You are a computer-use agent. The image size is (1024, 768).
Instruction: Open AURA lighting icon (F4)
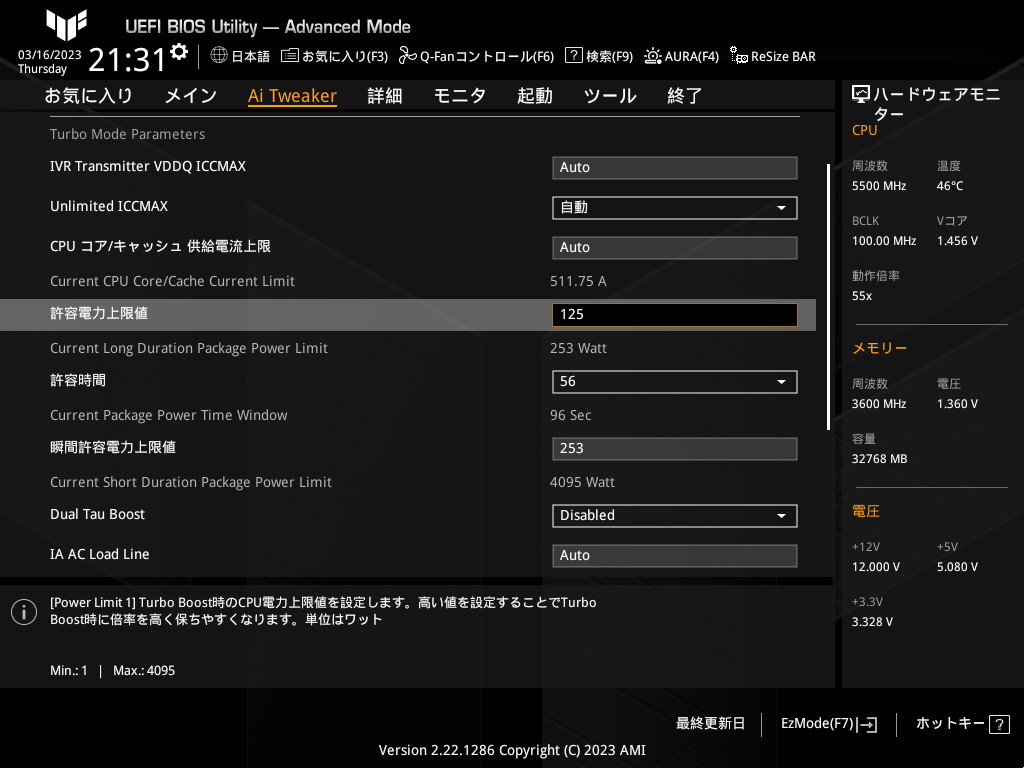coord(652,56)
